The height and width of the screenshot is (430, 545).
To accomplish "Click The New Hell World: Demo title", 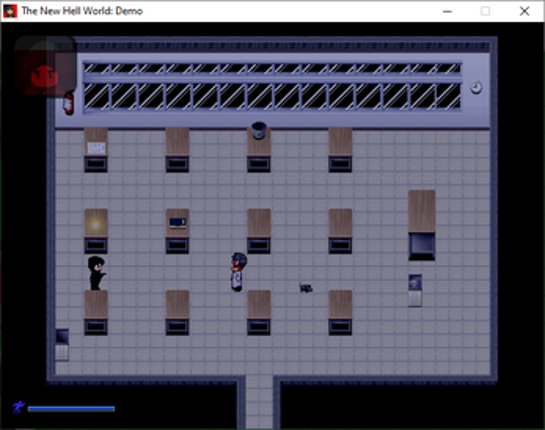I will point(82,11).
